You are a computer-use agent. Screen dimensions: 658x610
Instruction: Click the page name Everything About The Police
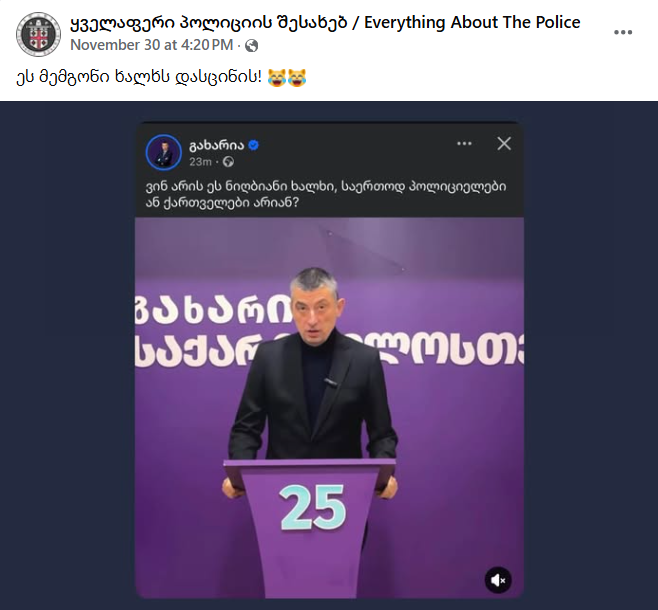tap(325, 22)
